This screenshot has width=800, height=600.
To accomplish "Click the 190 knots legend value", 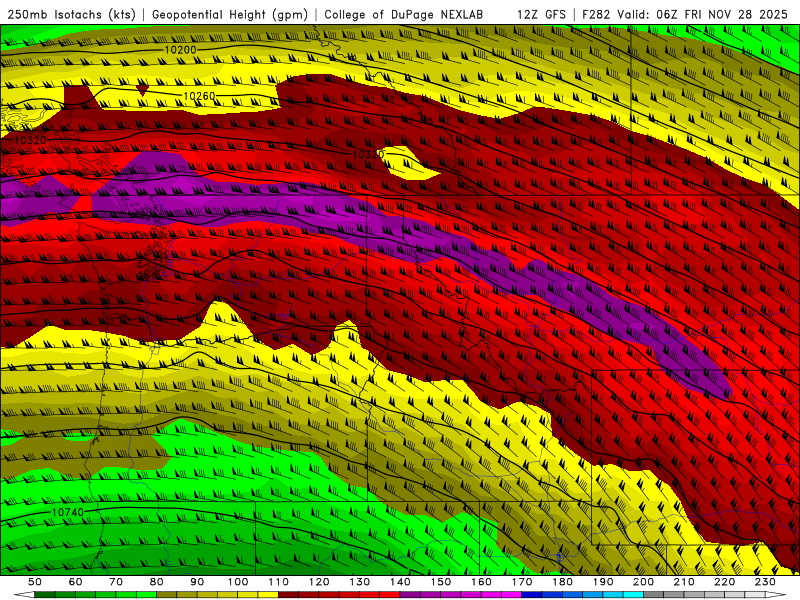I will (x=603, y=582).
